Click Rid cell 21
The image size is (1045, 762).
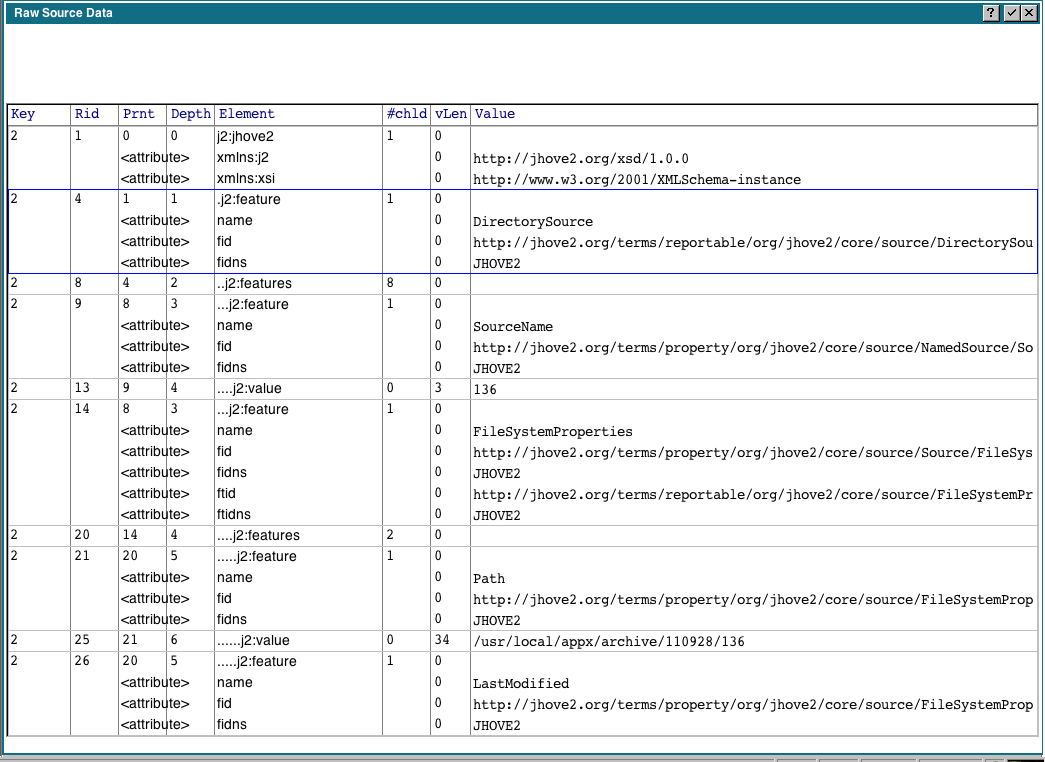click(x=82, y=556)
